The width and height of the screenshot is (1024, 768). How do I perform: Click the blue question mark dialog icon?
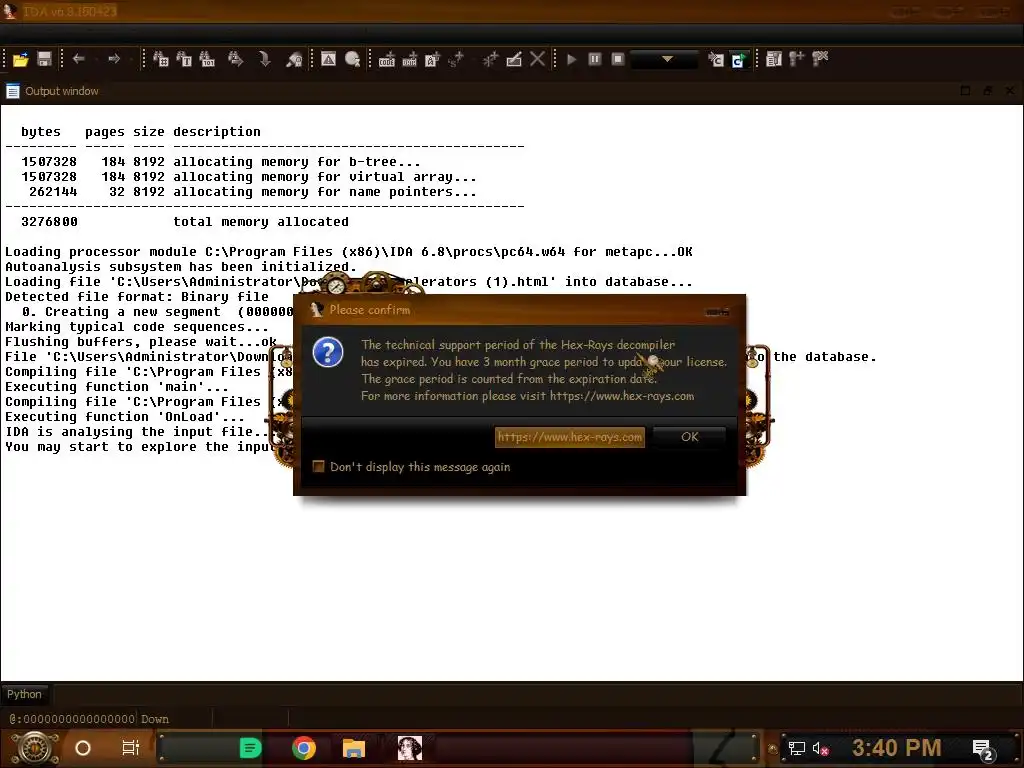[x=328, y=353]
